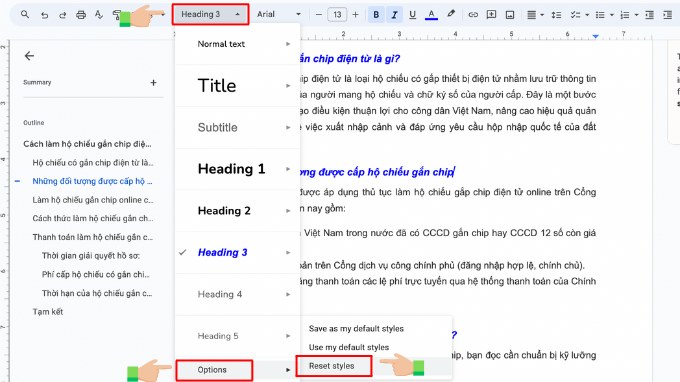Print the document
The height and width of the screenshot is (382, 680).
point(81,15)
